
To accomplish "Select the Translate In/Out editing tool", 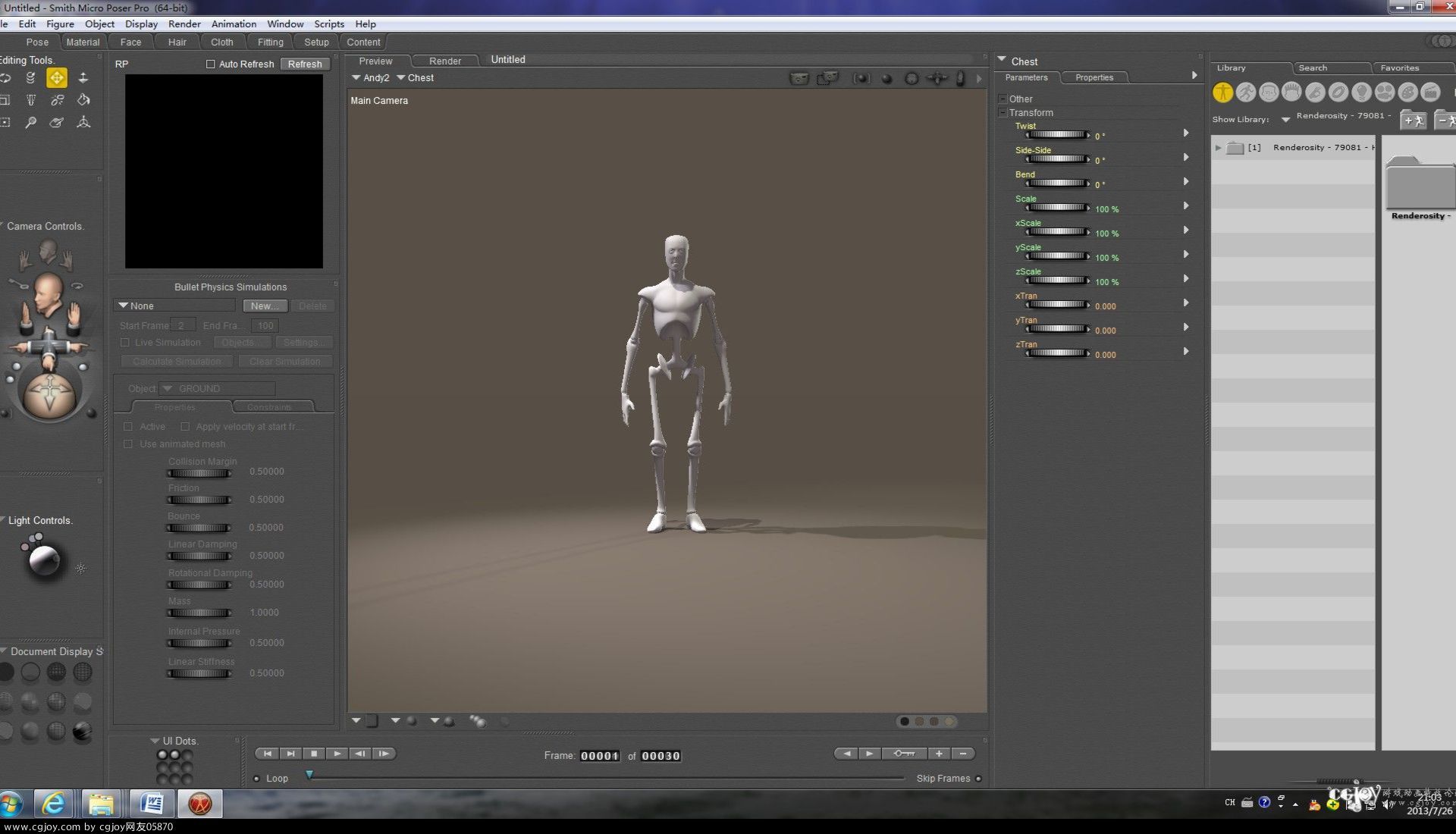I will click(x=83, y=77).
